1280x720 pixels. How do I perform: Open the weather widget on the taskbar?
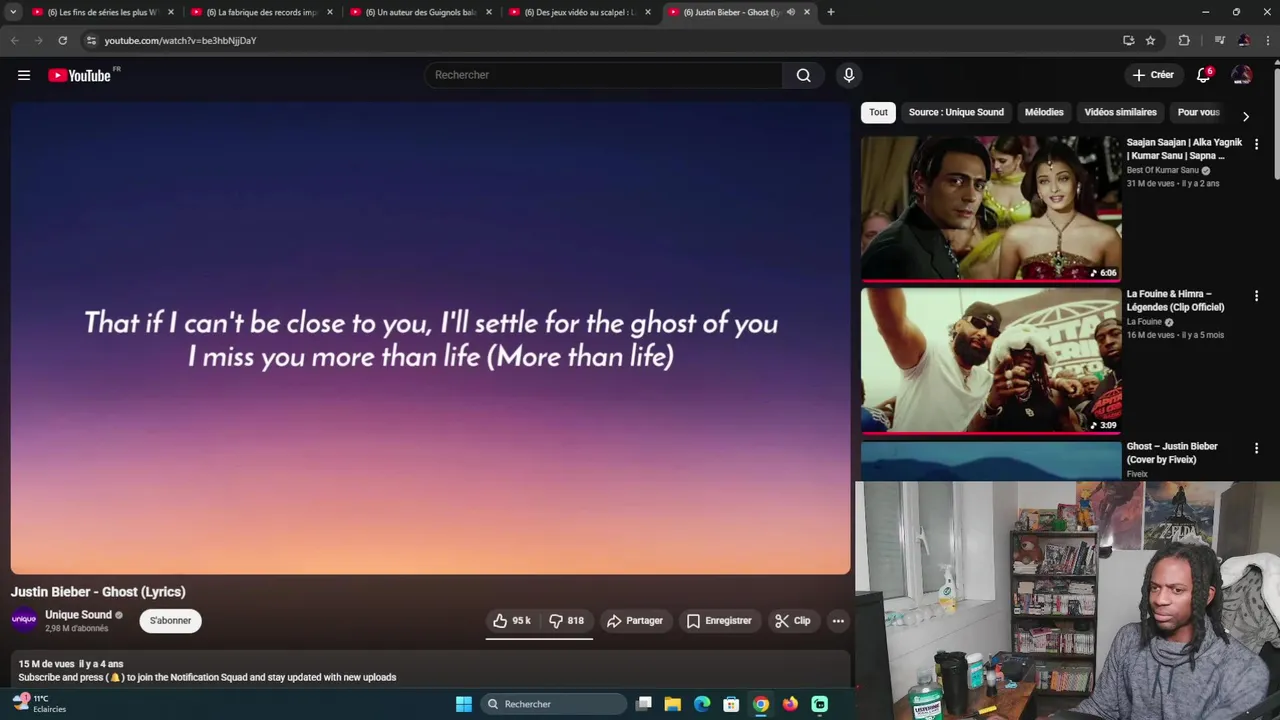tap(40, 704)
